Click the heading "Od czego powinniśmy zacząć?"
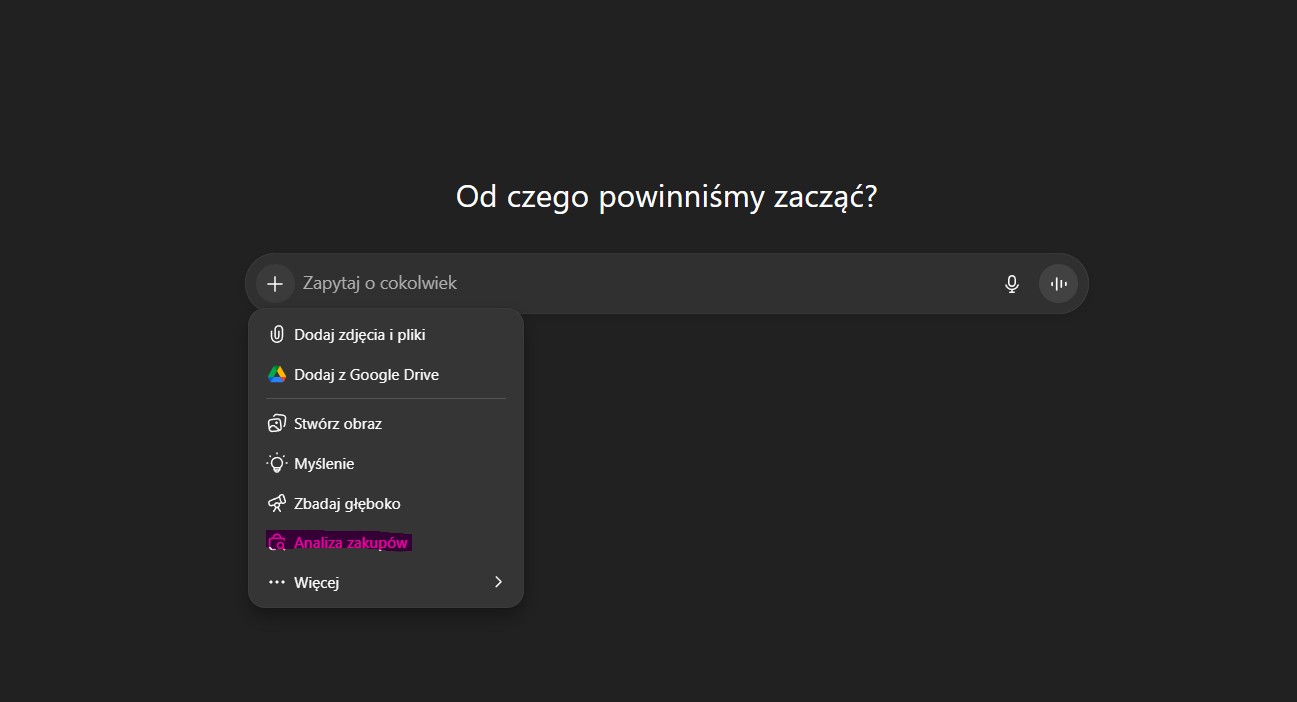Image resolution: width=1297 pixels, height=702 pixels. 666,197
